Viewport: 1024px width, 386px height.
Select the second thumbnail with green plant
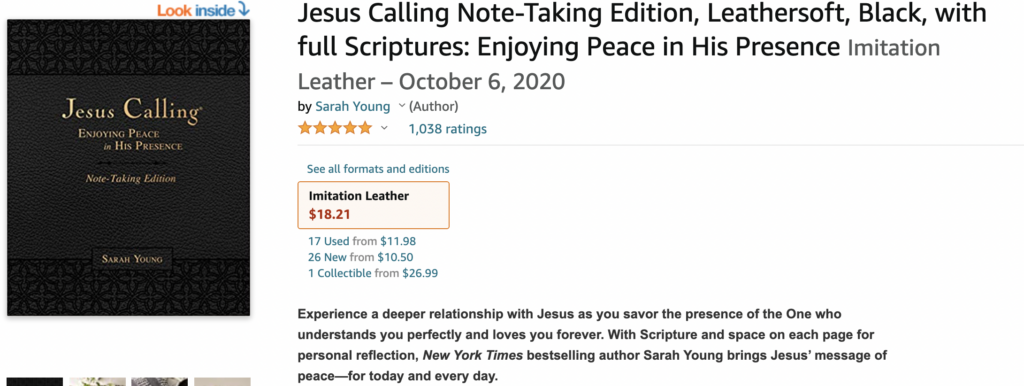coord(97,381)
